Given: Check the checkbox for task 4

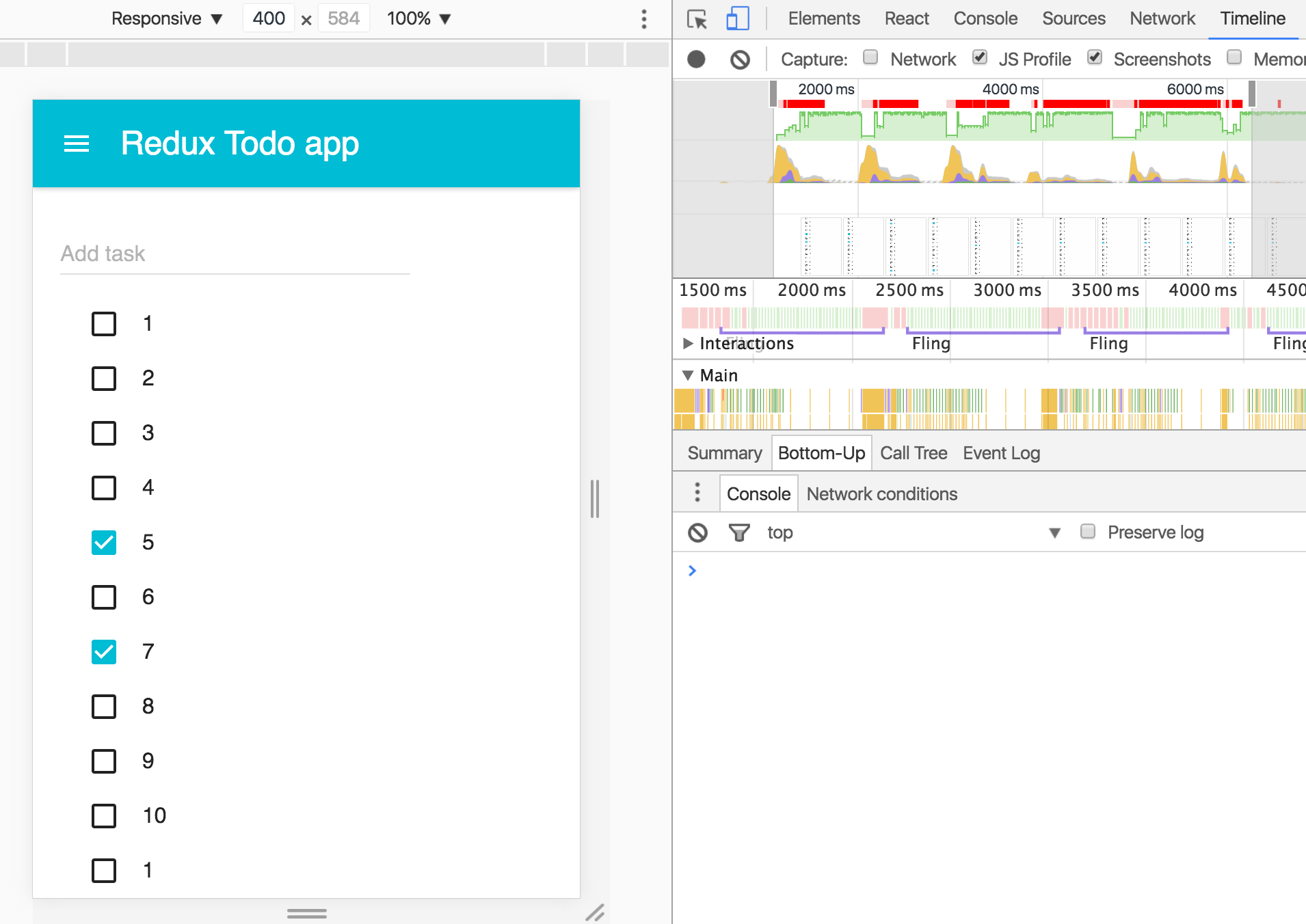Looking at the screenshot, I should tap(104, 488).
